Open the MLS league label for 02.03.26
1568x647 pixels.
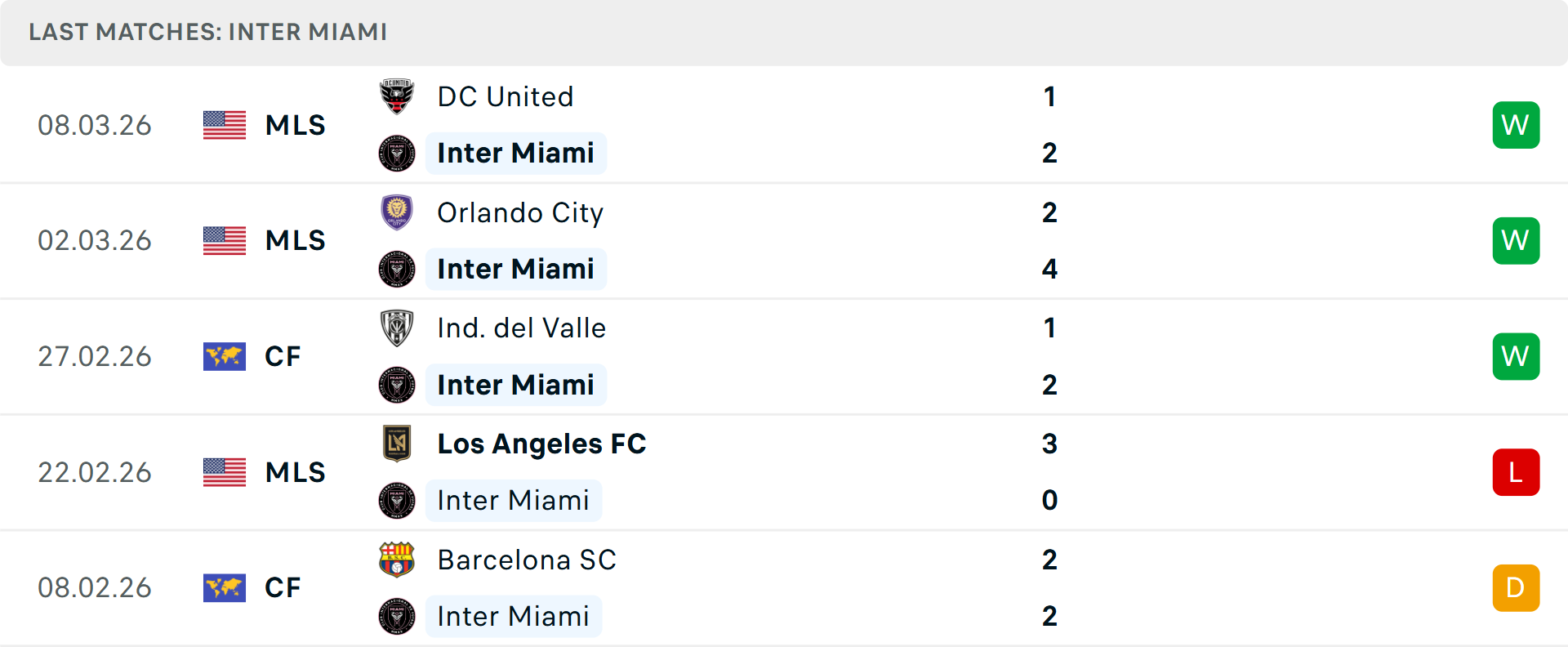(295, 241)
